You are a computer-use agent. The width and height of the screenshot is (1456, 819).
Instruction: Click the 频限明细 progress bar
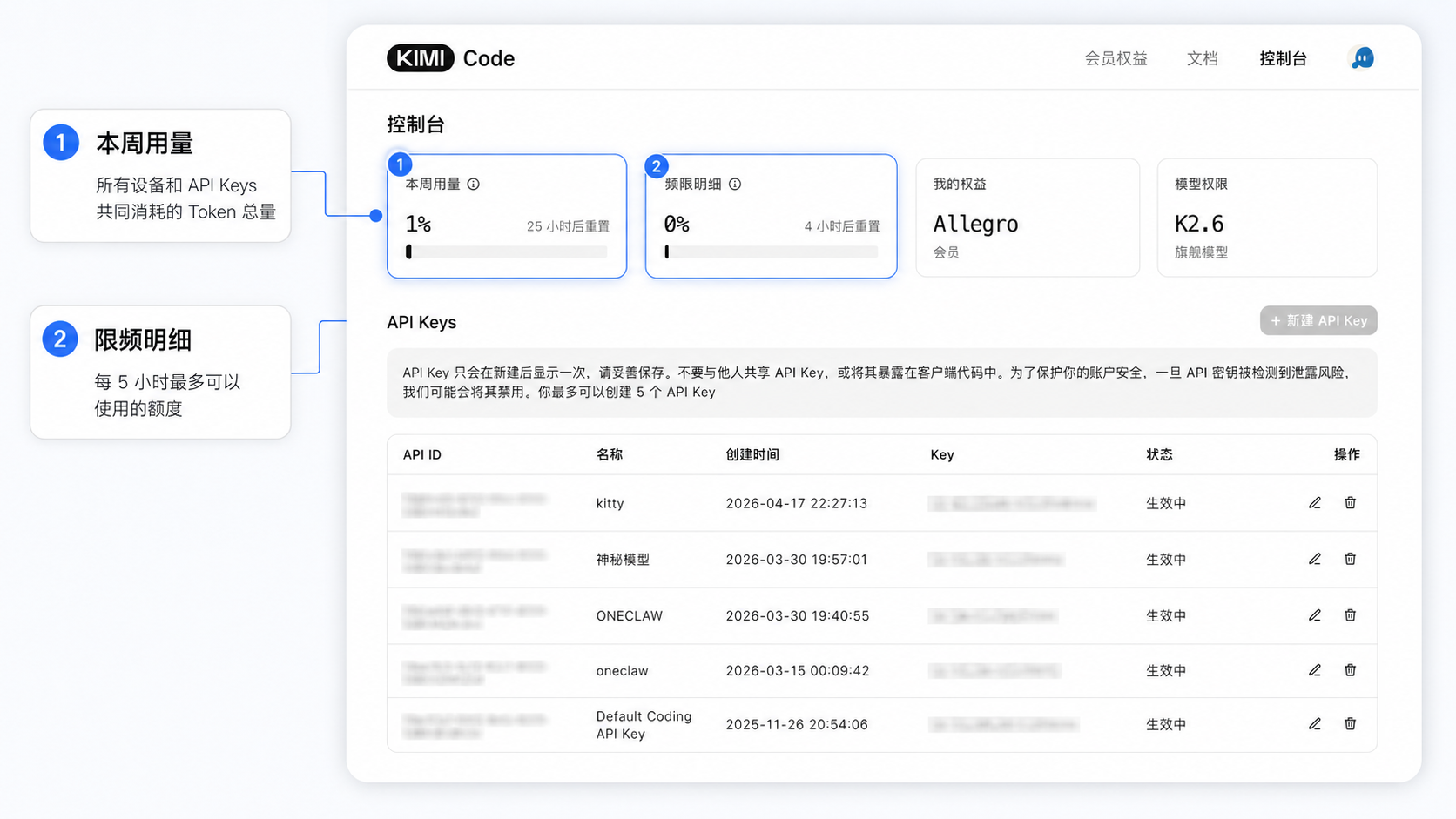click(x=772, y=252)
